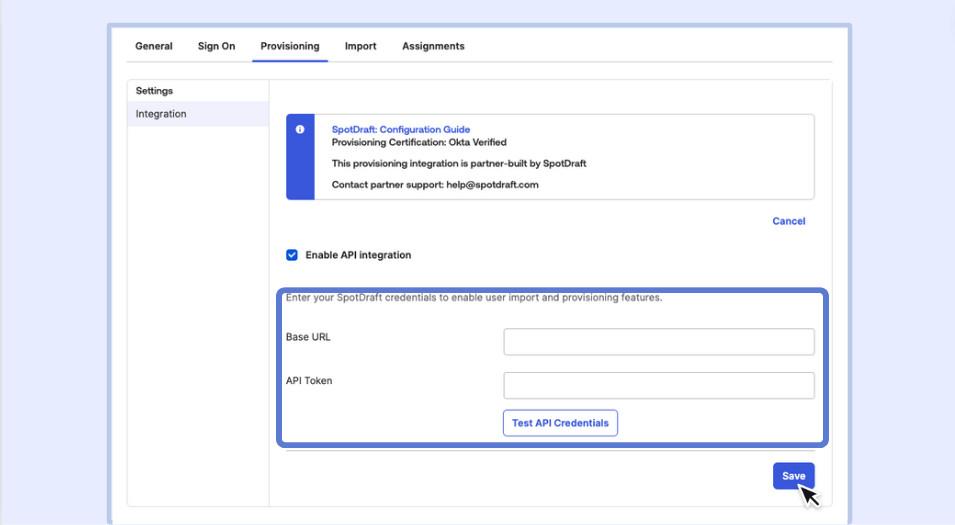This screenshot has width=955, height=525.
Task: Click the Settings sidebar heading
Action: tap(154, 91)
